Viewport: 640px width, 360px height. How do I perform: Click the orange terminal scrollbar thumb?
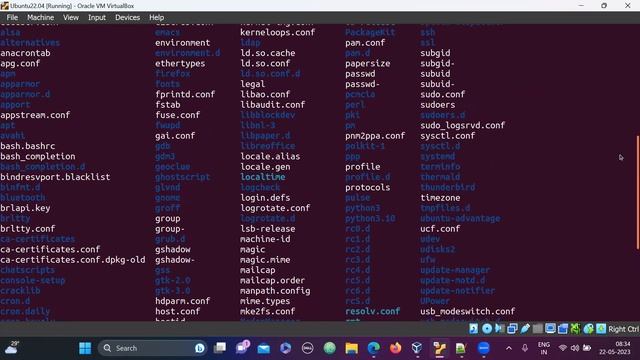(638, 192)
